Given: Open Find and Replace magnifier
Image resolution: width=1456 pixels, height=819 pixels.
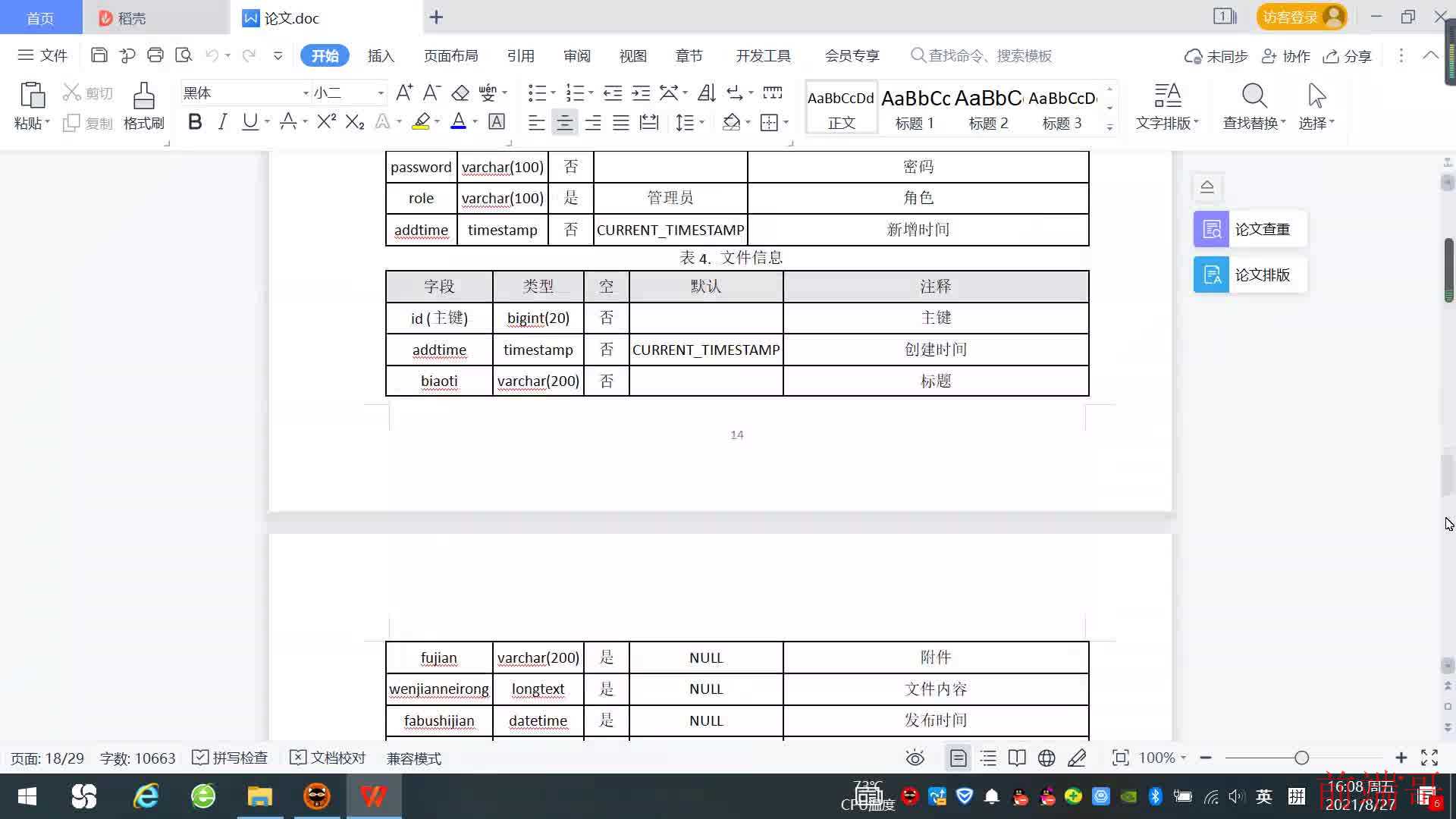Looking at the screenshot, I should pos(1254,96).
